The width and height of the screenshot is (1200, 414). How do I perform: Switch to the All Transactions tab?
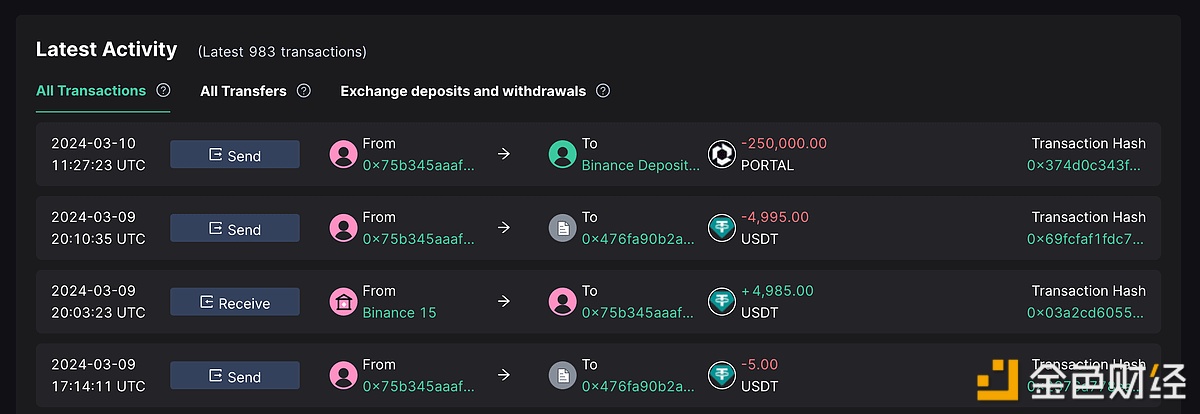point(91,91)
